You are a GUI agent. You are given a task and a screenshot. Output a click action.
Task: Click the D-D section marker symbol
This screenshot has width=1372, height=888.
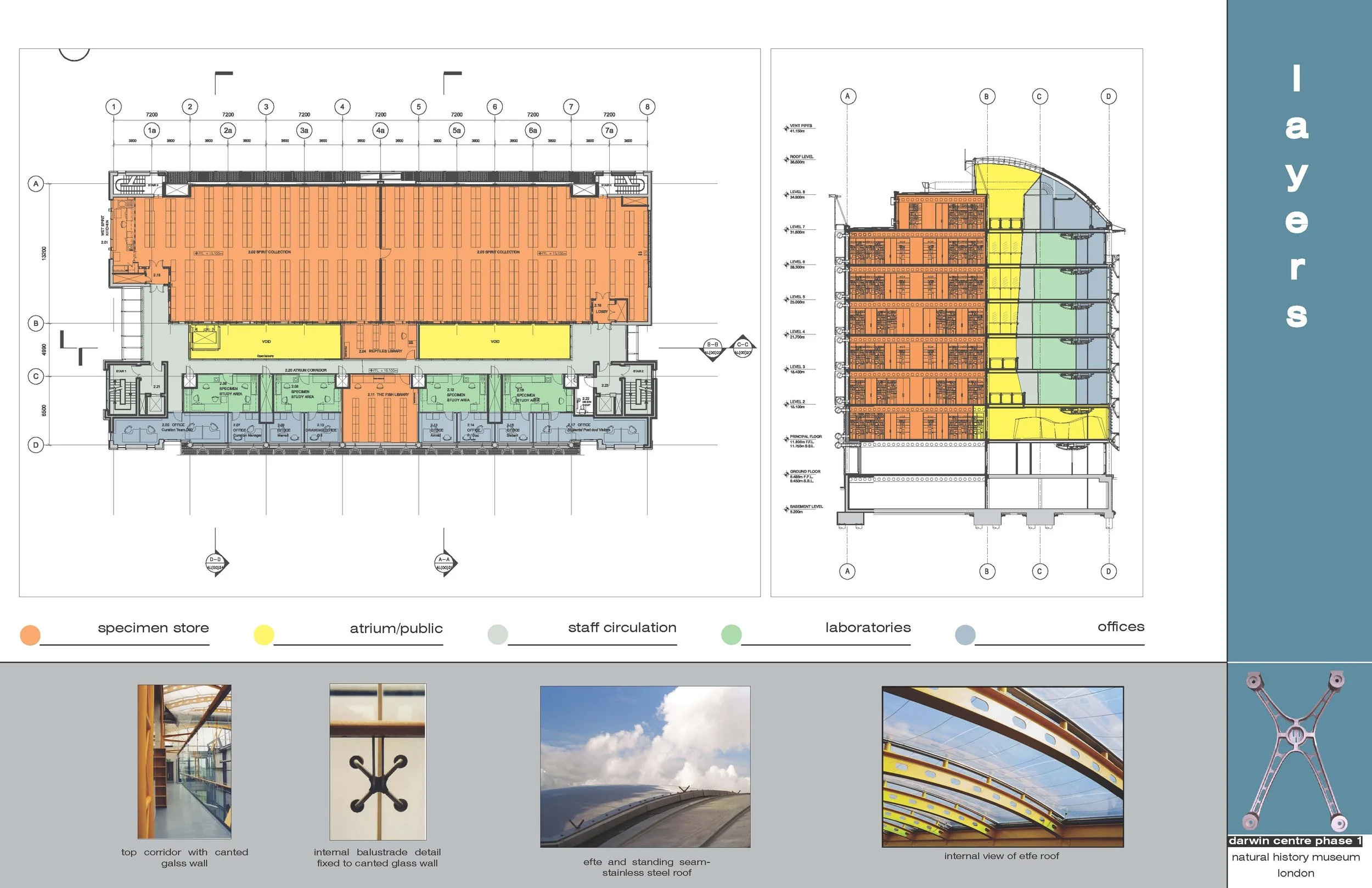click(x=216, y=563)
